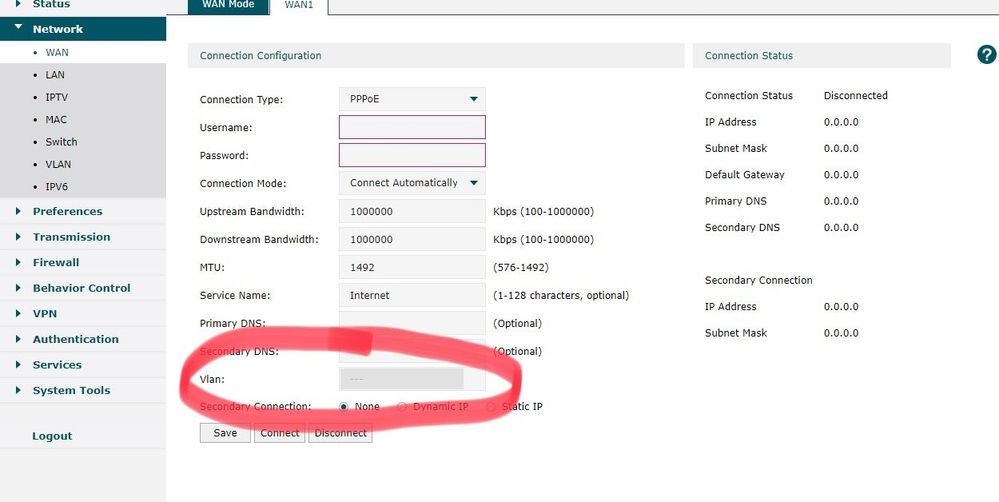Click the MTU input field

(412, 267)
